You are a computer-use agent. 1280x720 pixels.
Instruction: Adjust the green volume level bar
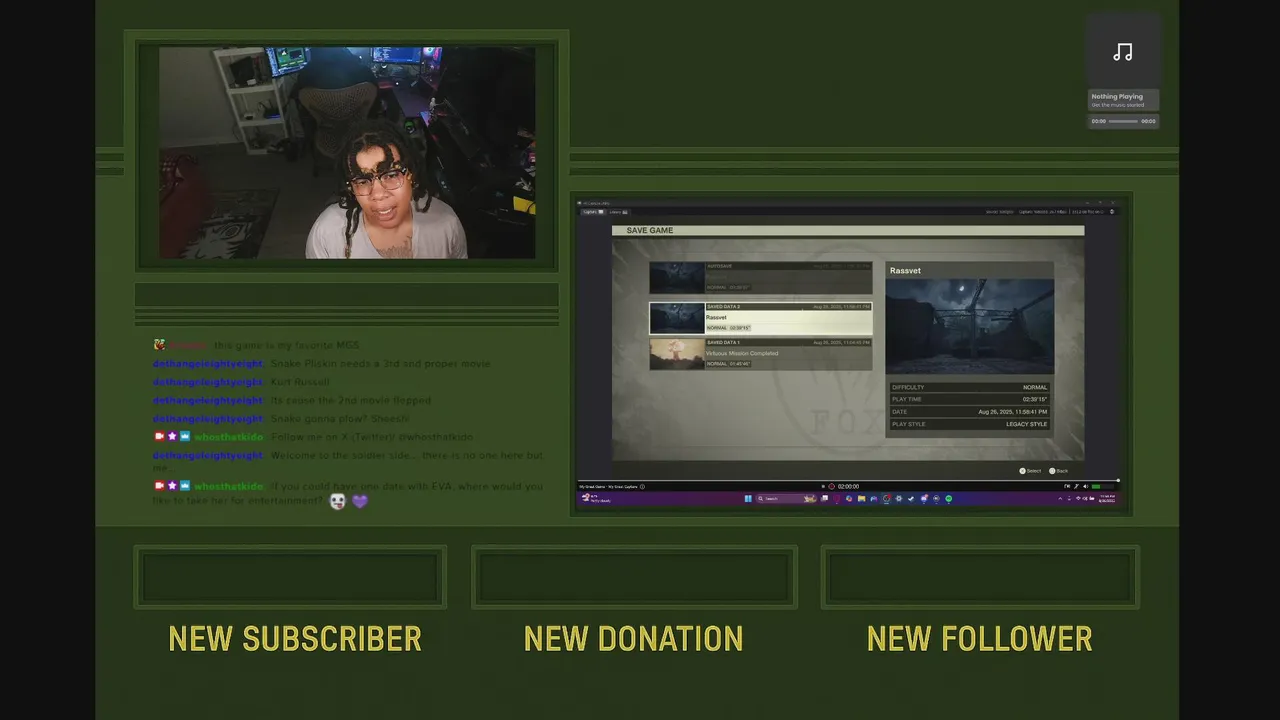(x=1103, y=486)
